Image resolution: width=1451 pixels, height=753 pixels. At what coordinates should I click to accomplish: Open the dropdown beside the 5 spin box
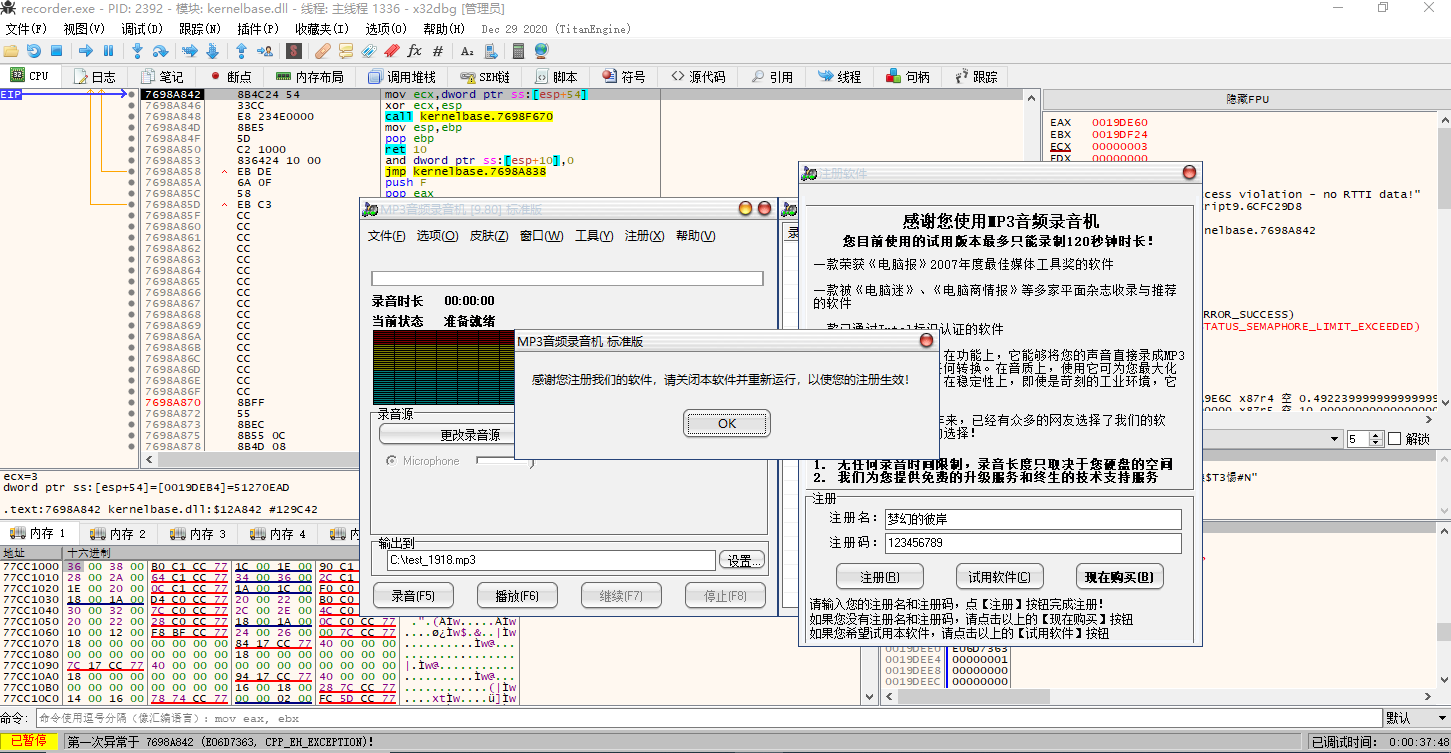[x=1335, y=439]
